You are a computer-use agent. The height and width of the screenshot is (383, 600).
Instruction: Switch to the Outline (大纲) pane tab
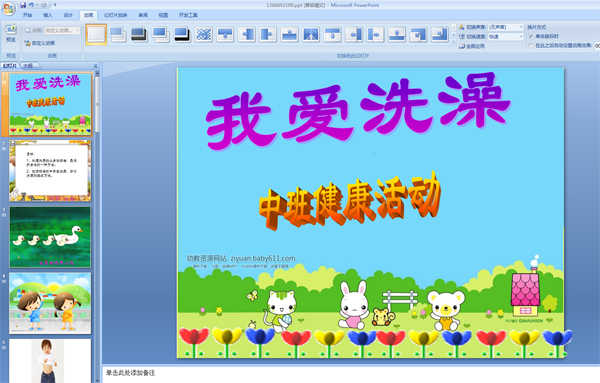click(28, 66)
